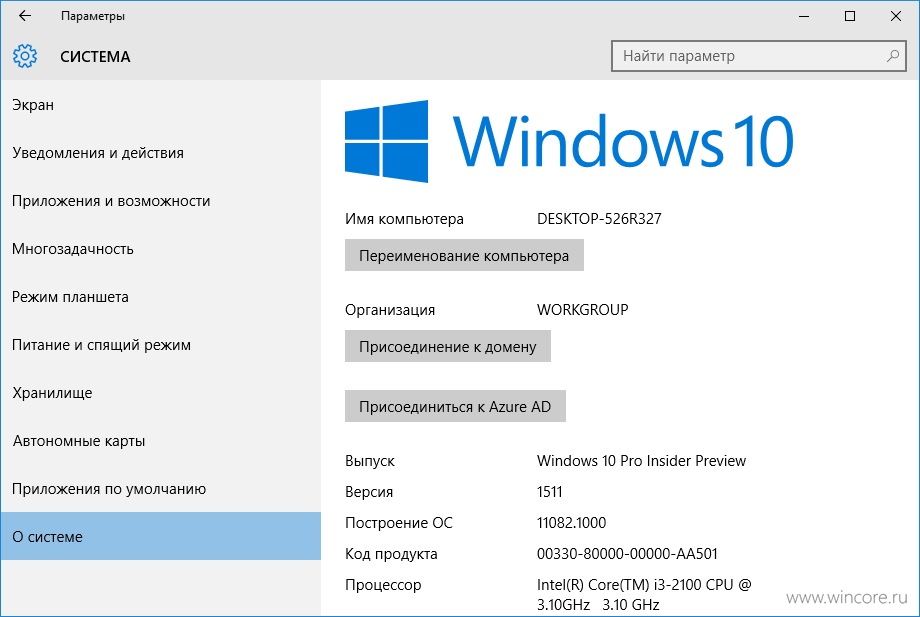Click the СИСТЕМА header title

95,57
